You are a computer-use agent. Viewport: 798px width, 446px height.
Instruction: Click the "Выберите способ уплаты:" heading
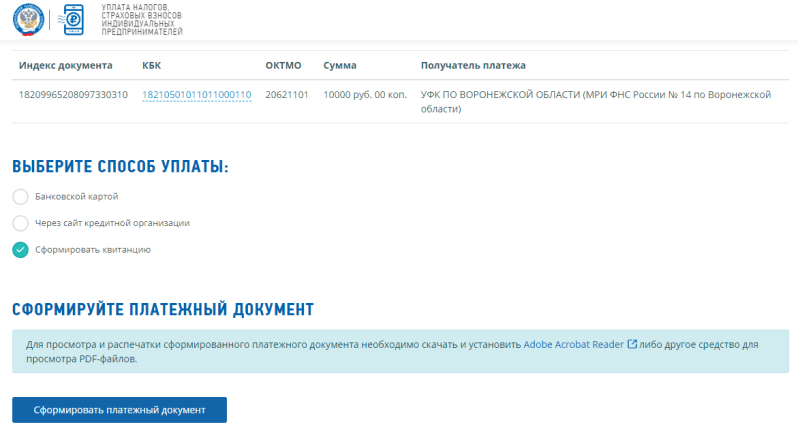tap(121, 166)
